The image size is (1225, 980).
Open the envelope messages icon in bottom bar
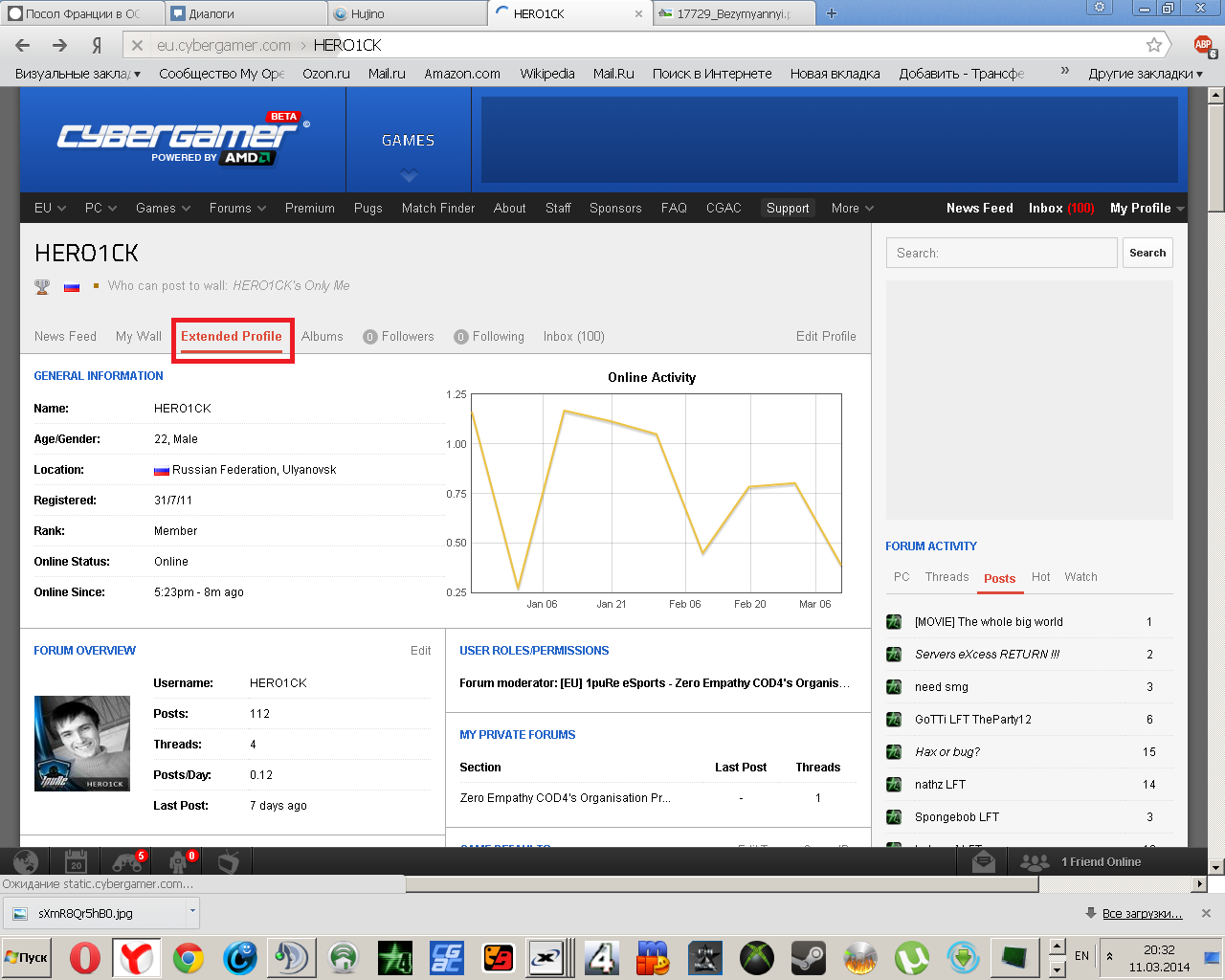click(984, 862)
